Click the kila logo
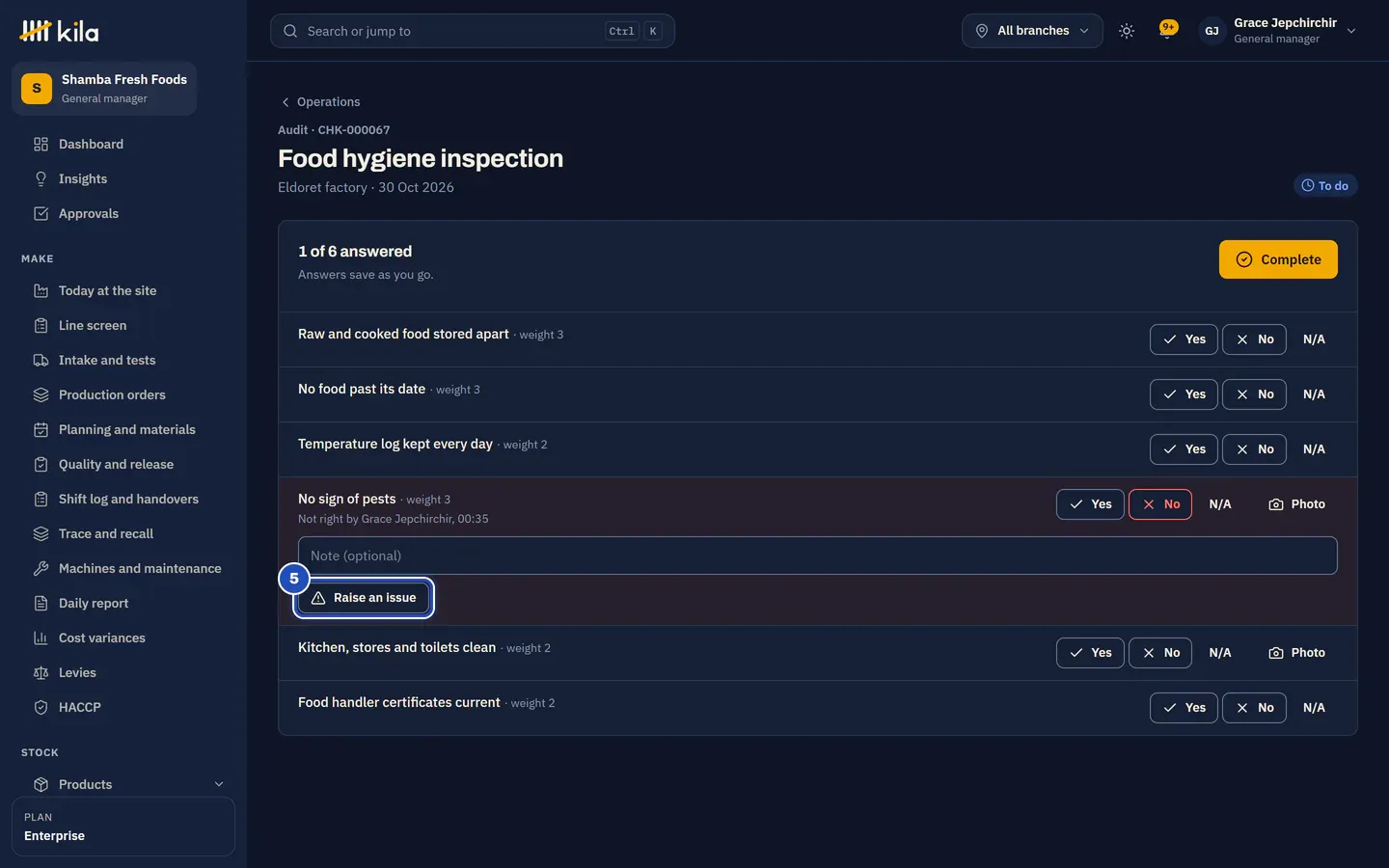The width and height of the screenshot is (1389, 868). pyautogui.click(x=60, y=31)
